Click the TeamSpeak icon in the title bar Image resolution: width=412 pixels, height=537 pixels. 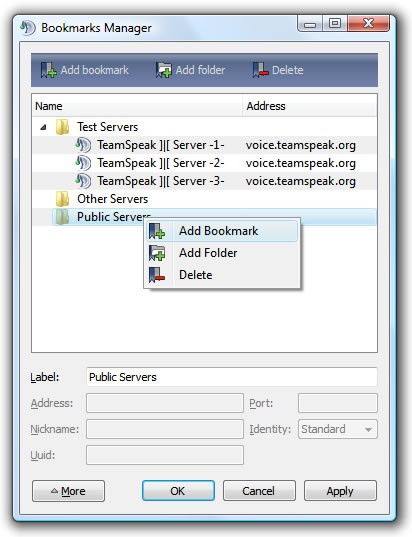pos(28,28)
